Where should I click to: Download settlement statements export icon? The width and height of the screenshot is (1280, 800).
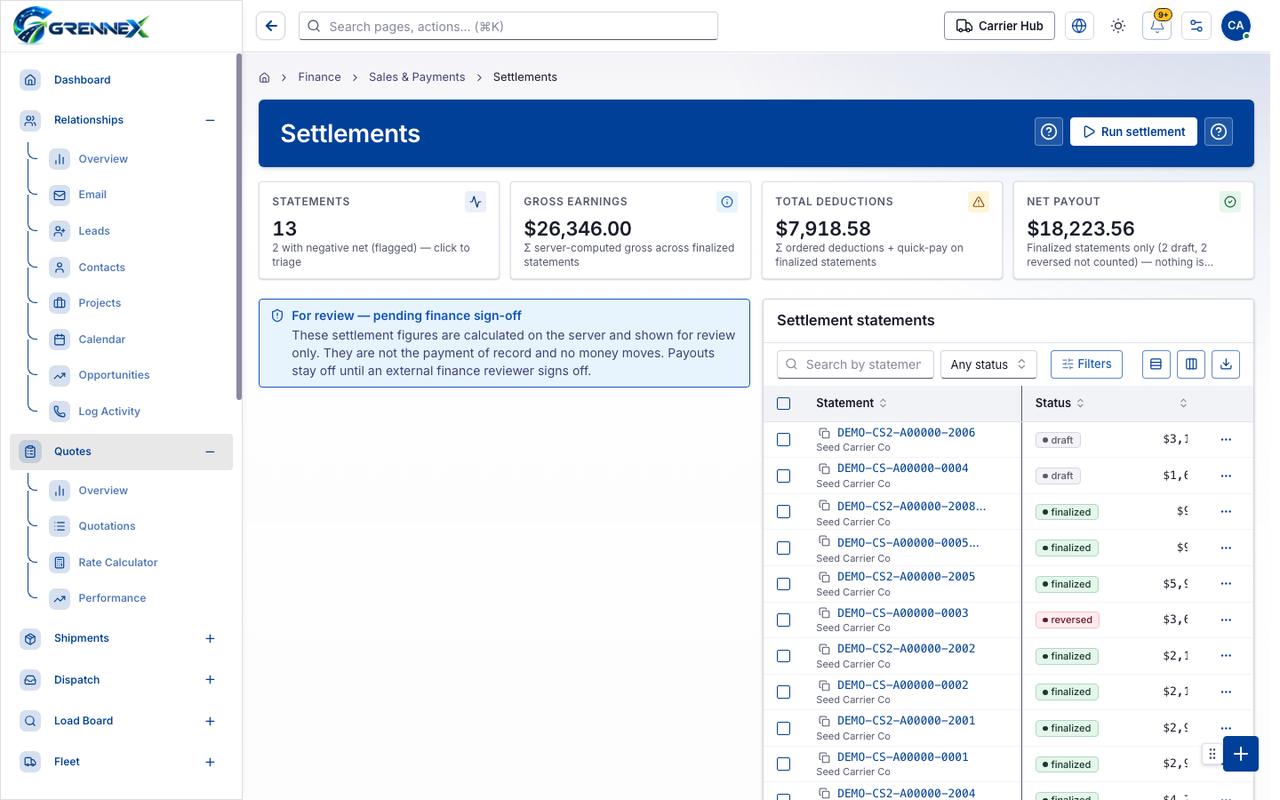[x=1226, y=364]
